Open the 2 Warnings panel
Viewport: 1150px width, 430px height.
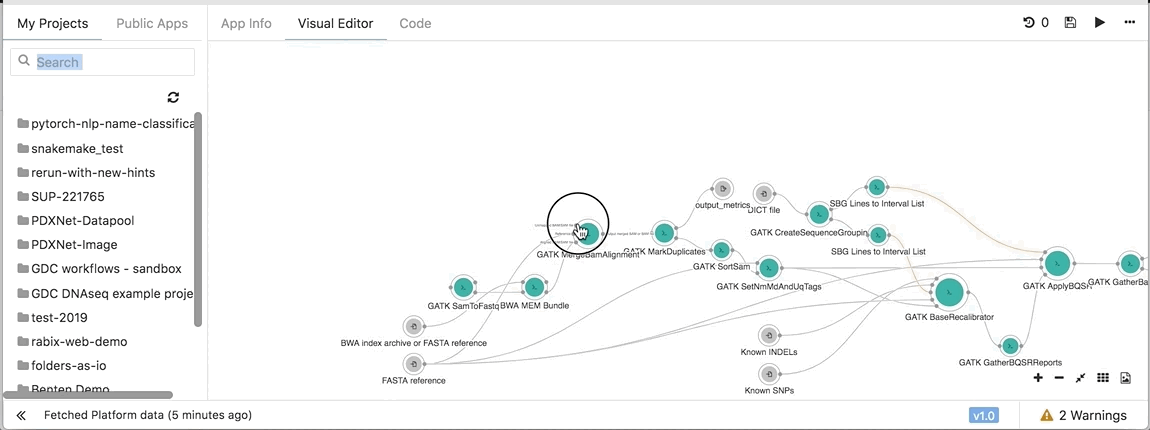click(x=1084, y=415)
